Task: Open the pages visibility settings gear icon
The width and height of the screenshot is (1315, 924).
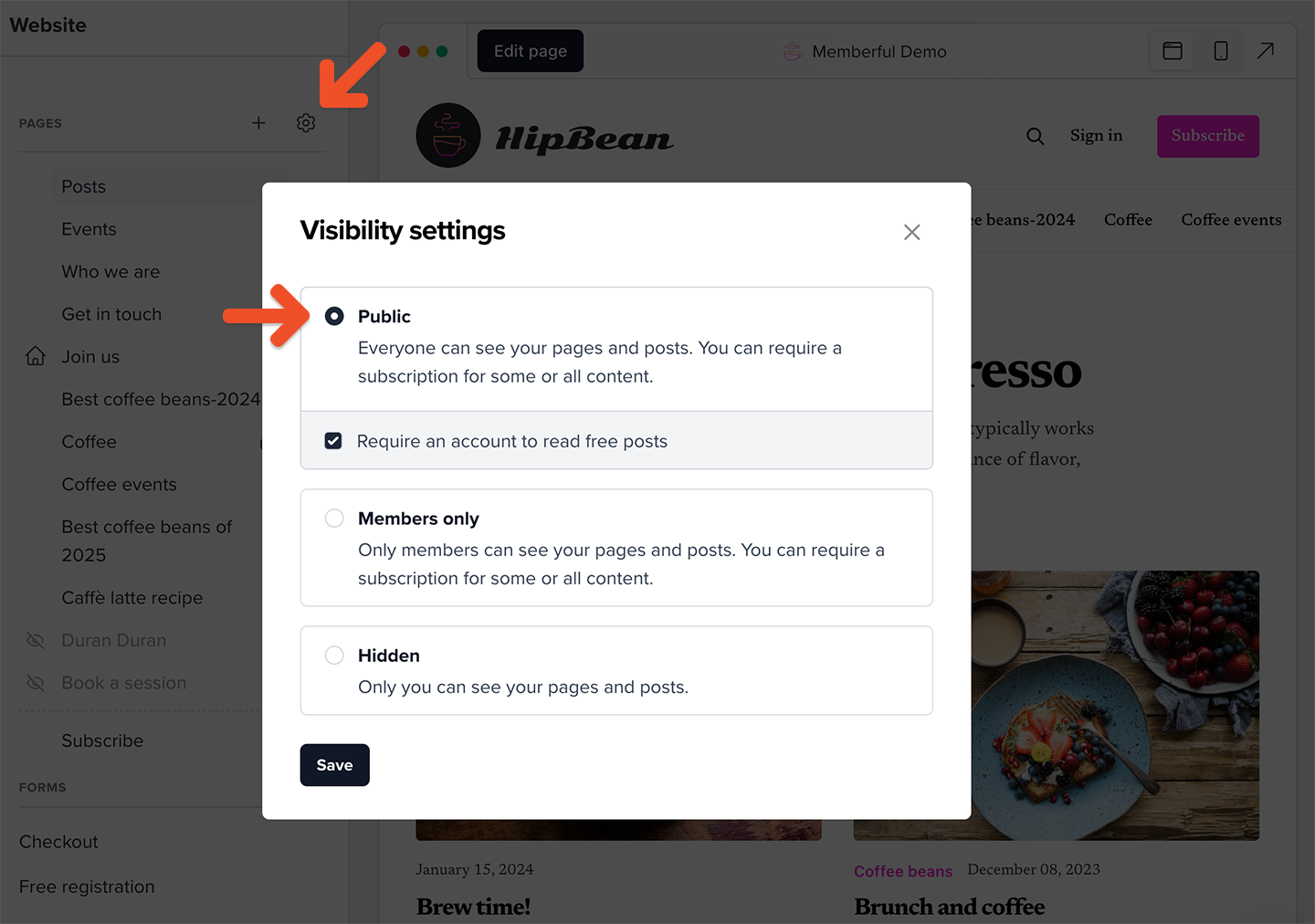Action: pos(305,122)
